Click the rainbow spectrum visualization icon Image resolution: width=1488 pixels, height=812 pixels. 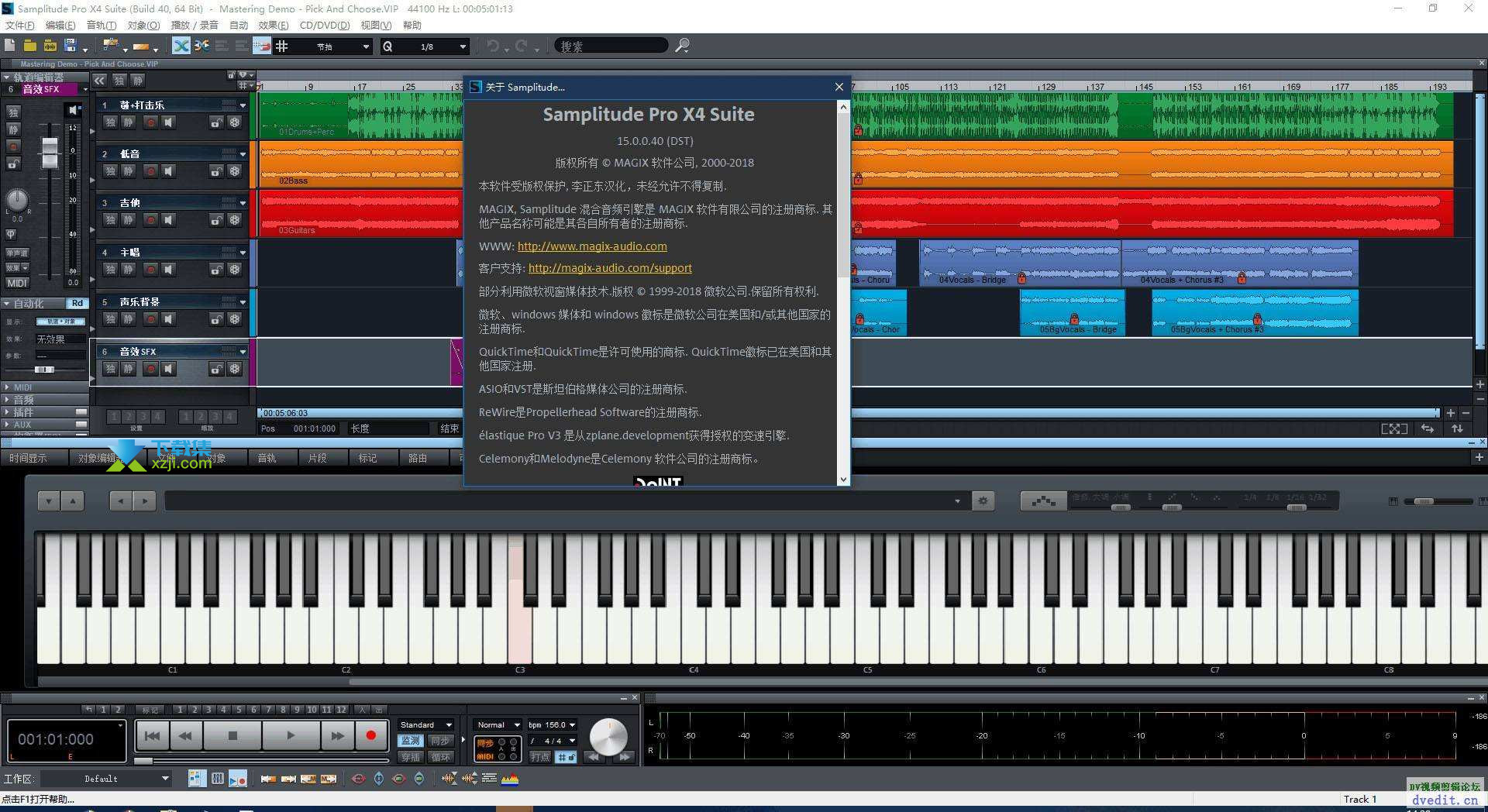point(509,779)
